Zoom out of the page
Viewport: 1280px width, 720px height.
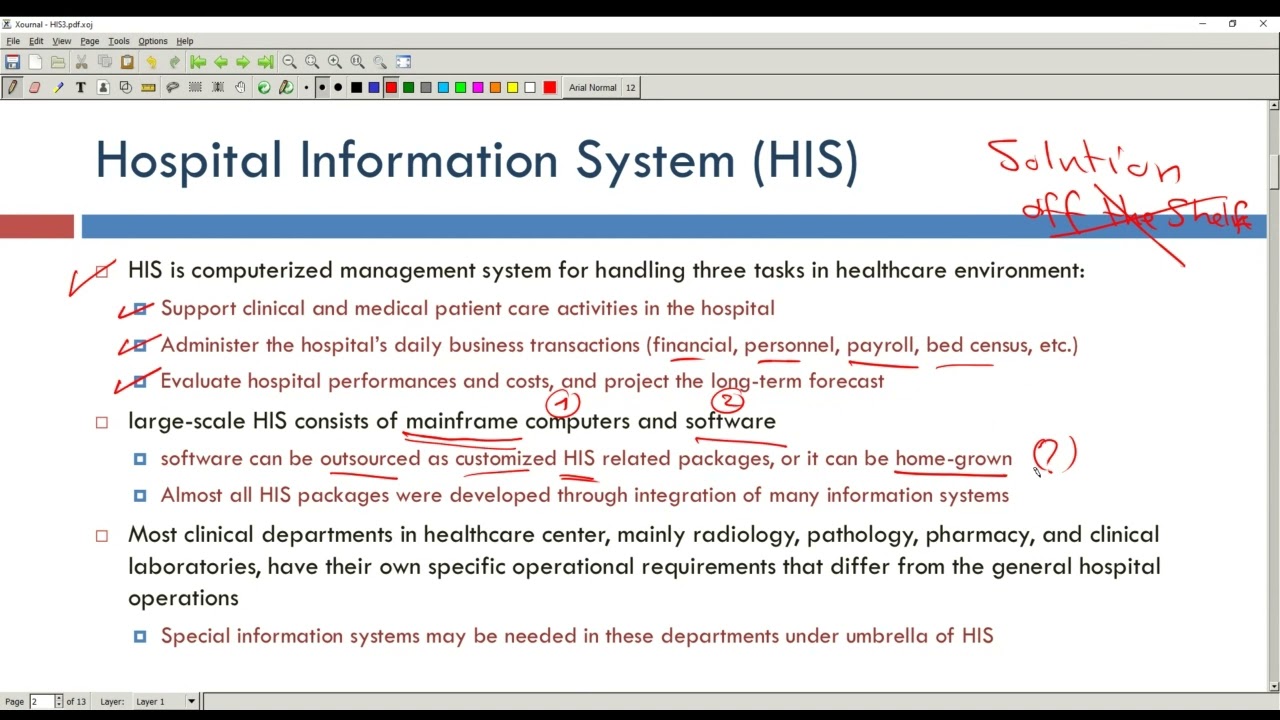point(289,62)
